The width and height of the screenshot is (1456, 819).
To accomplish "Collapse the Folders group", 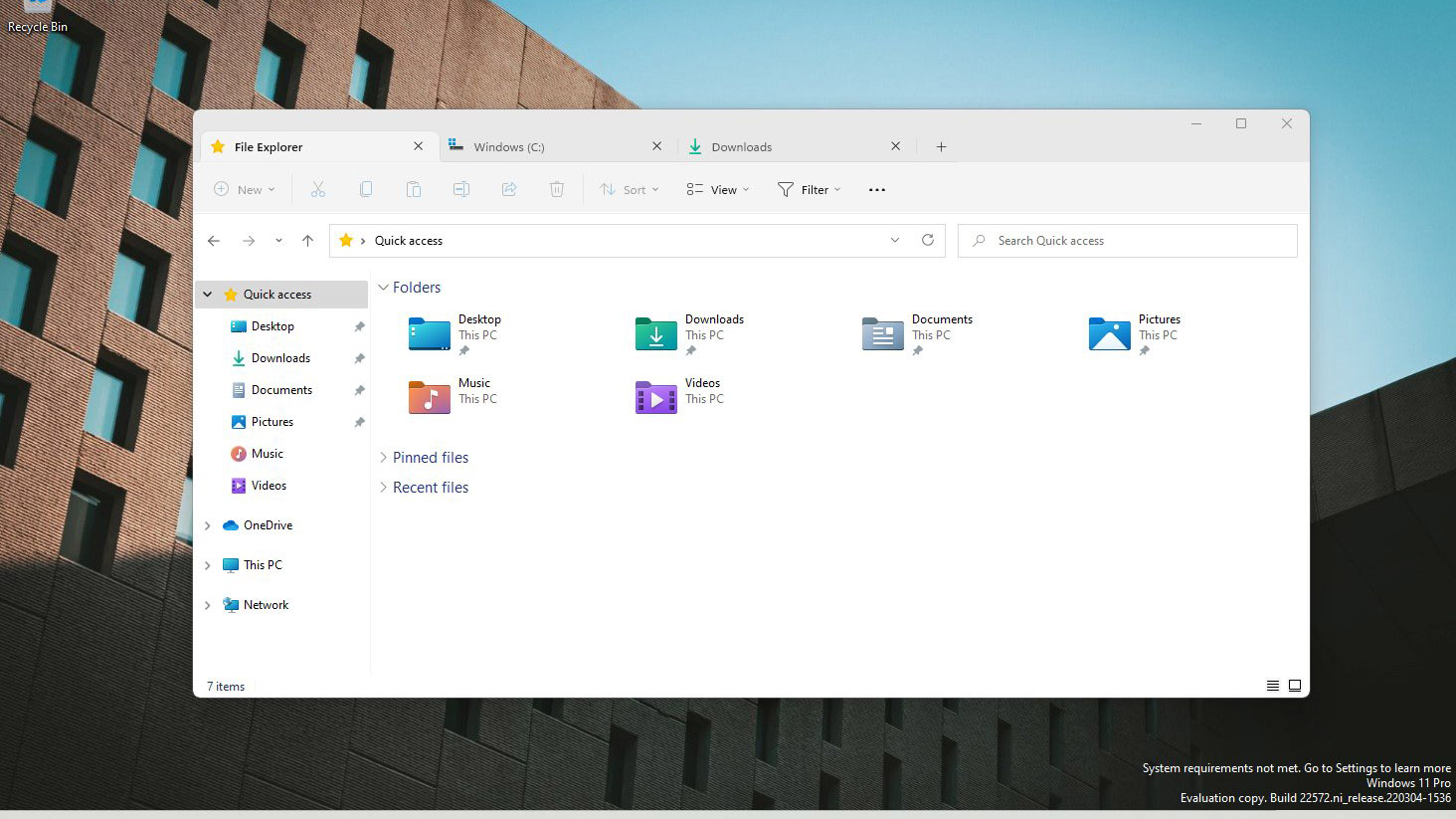I will pyautogui.click(x=383, y=288).
